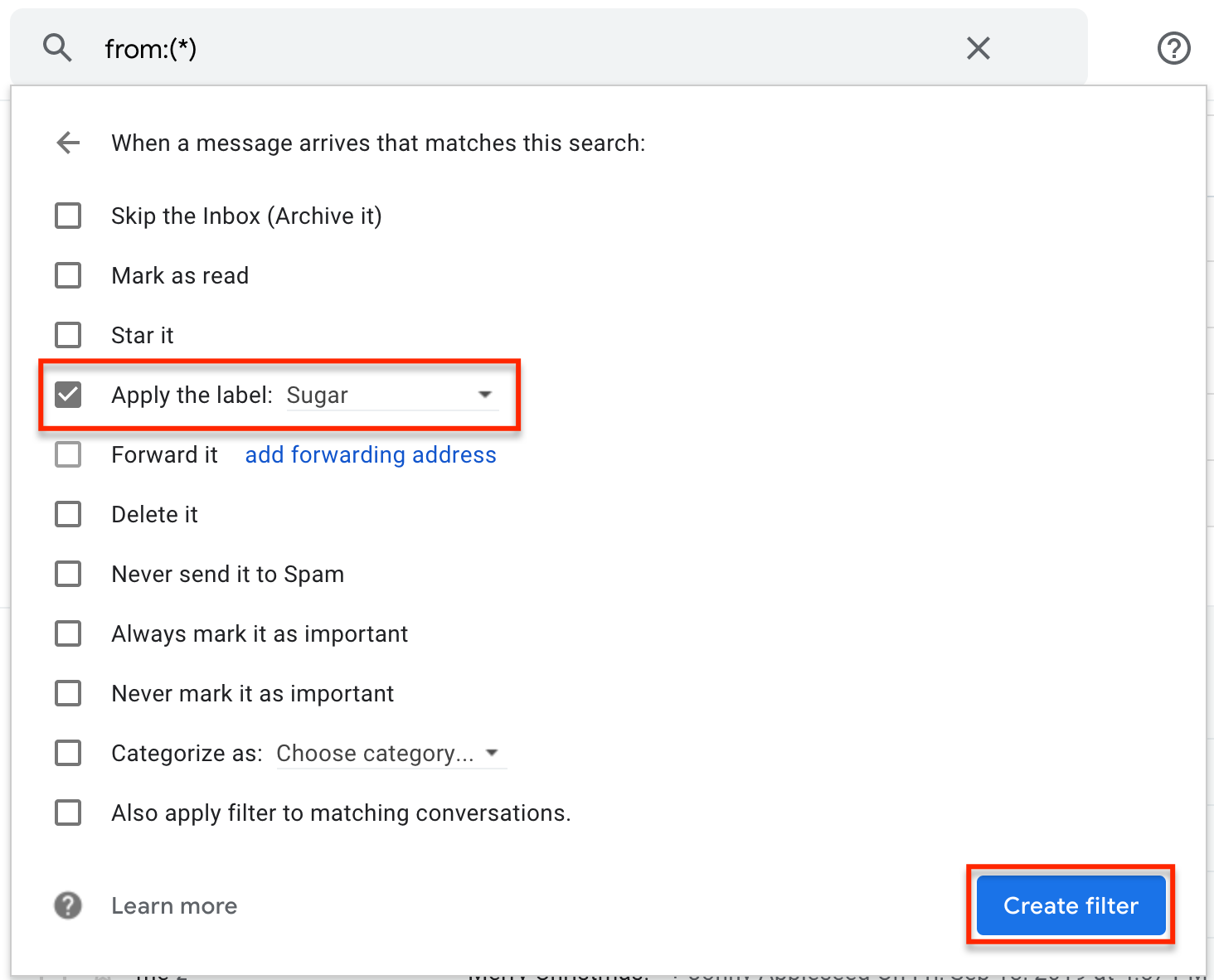Check Never send it to Spam
Viewport: 1214px width, 980px height.
click(x=68, y=574)
